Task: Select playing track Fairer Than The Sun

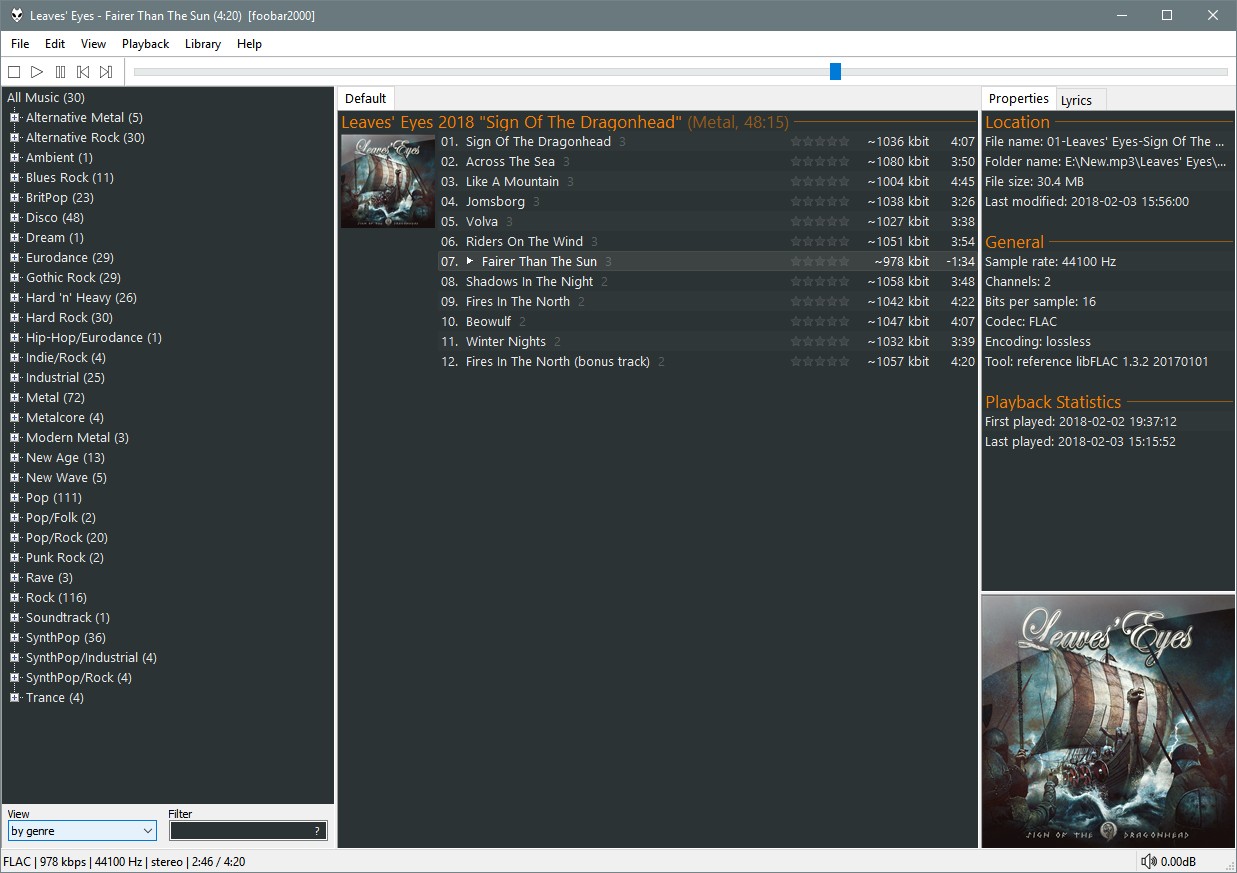Action: pos(707,262)
